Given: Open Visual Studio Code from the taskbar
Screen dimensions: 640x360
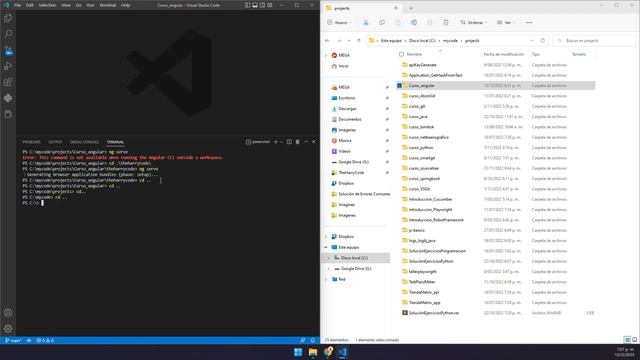Looking at the screenshot, I should point(343,352).
